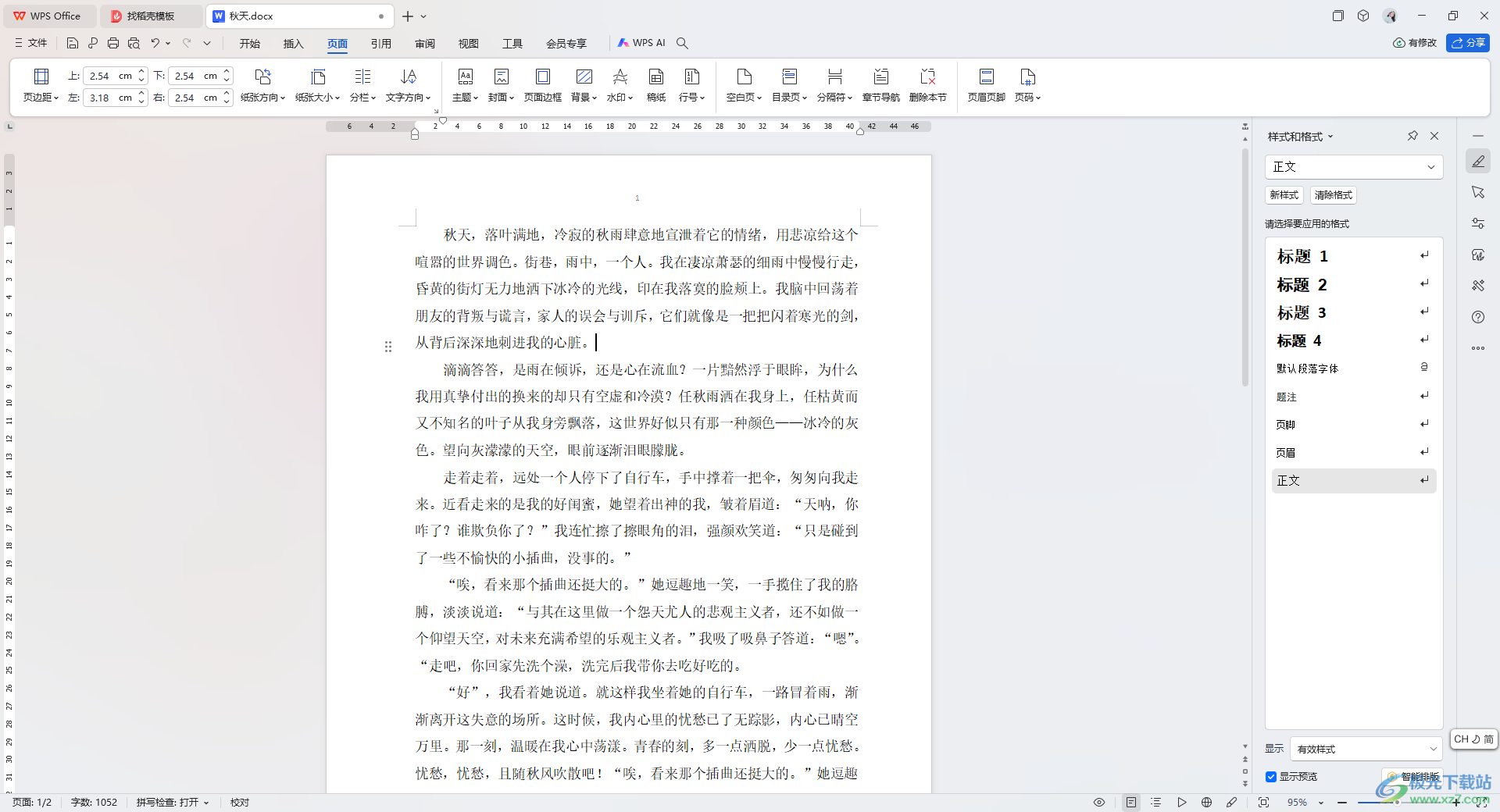Open the 插入 ribbon tab
The height and width of the screenshot is (812, 1500).
[x=294, y=44]
